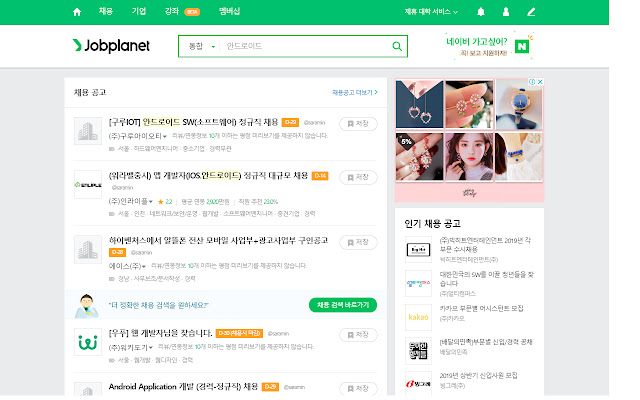Click the Big Hit company logo

418,249
